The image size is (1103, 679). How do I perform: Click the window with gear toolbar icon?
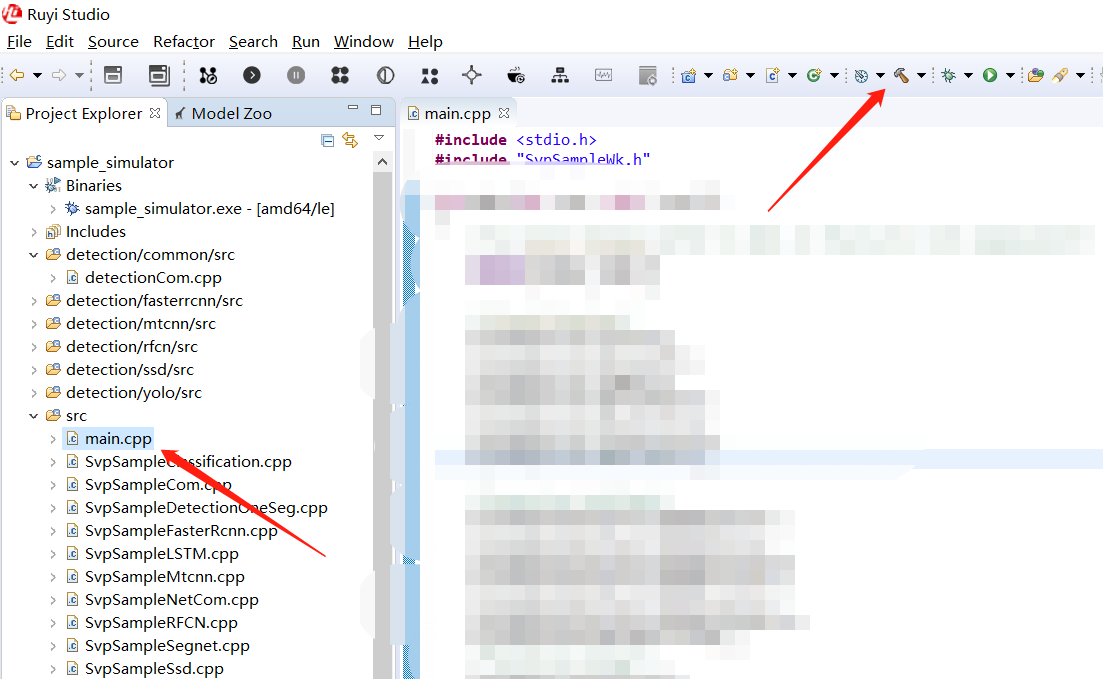click(648, 75)
